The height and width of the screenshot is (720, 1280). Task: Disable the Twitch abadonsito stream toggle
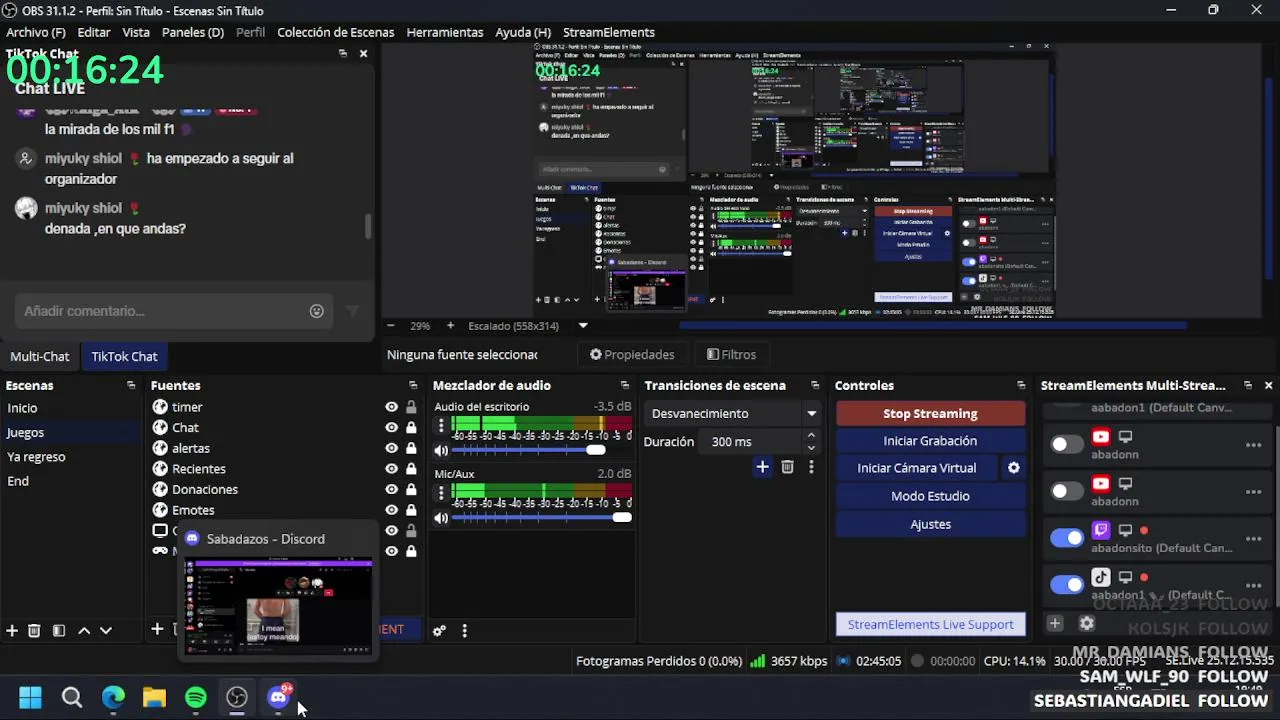click(x=1067, y=538)
